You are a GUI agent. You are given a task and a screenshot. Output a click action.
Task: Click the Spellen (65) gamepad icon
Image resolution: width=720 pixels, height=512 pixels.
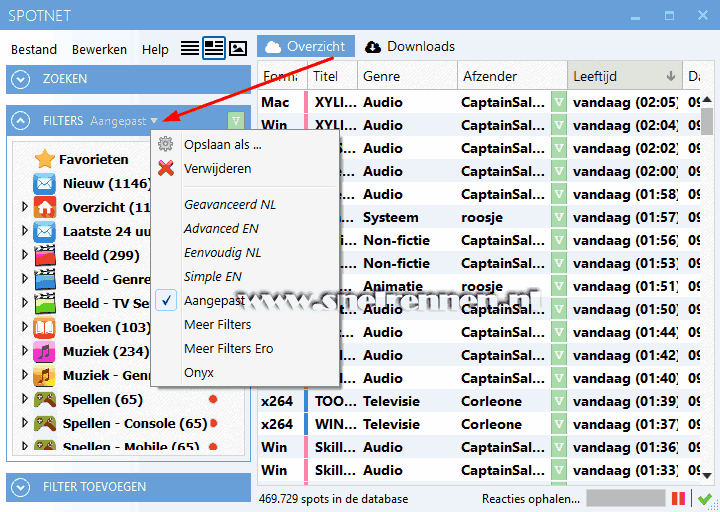45,399
